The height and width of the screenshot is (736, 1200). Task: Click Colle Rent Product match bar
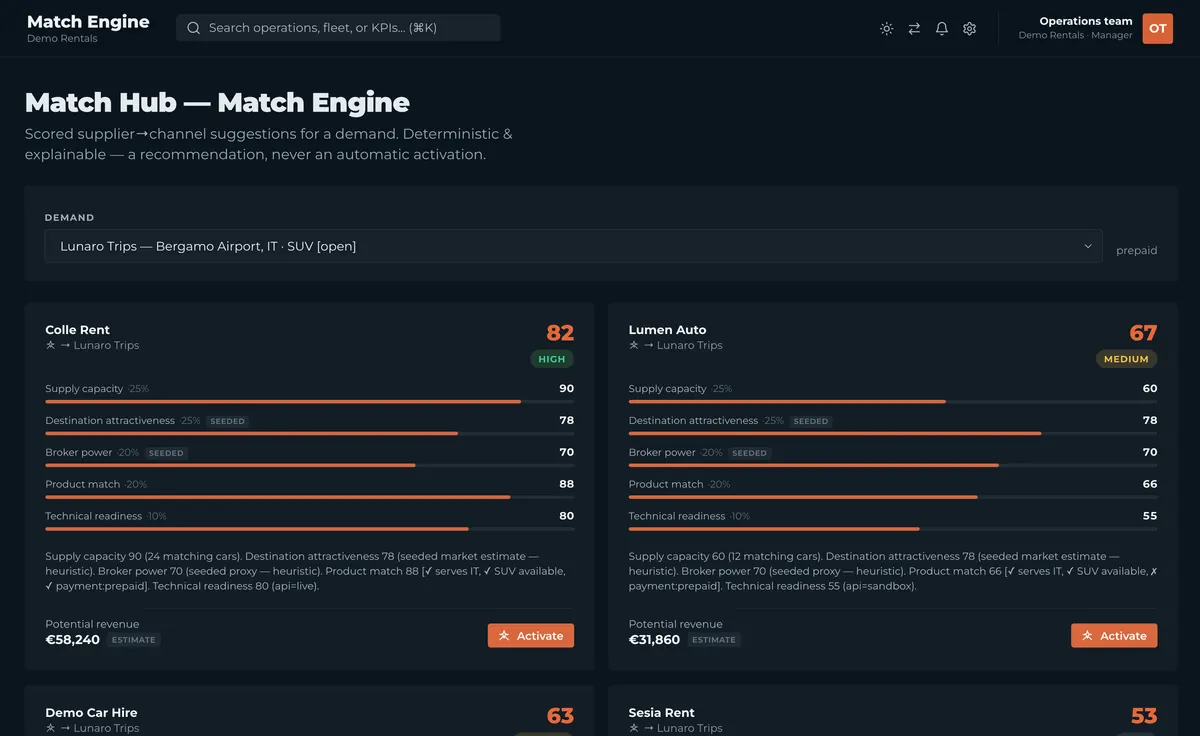(x=310, y=497)
